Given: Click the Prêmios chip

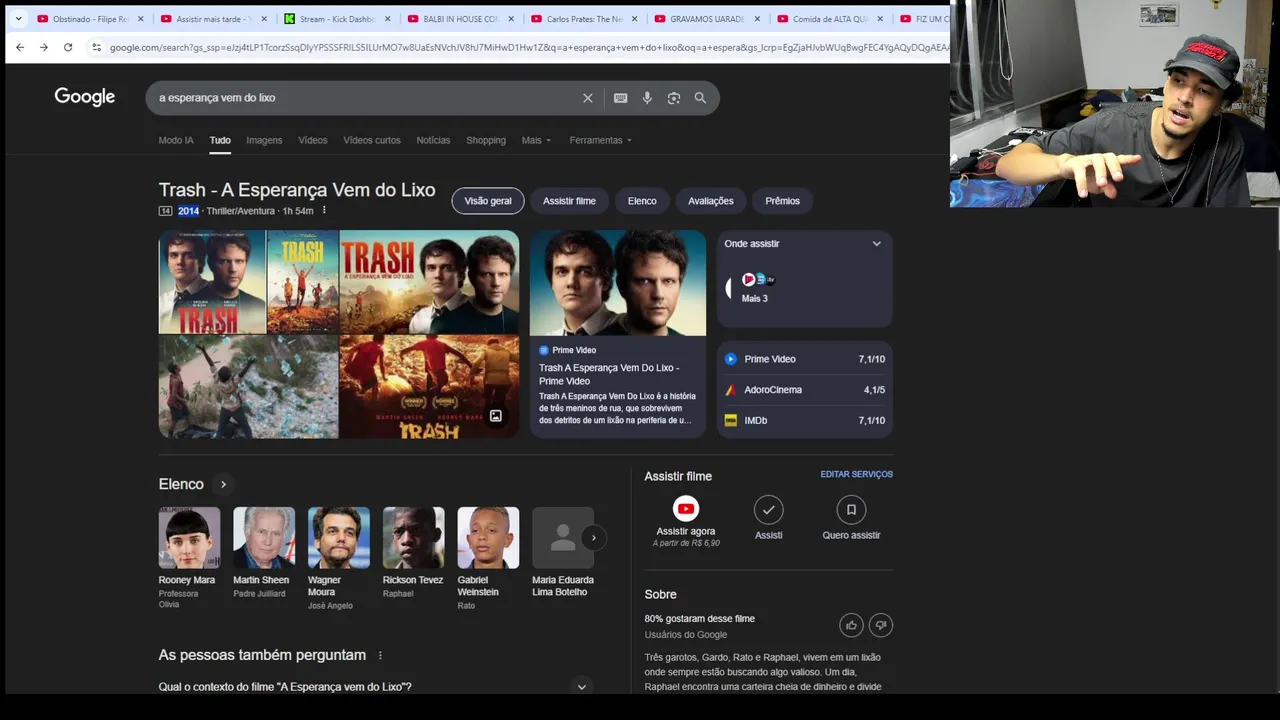Looking at the screenshot, I should [782, 201].
